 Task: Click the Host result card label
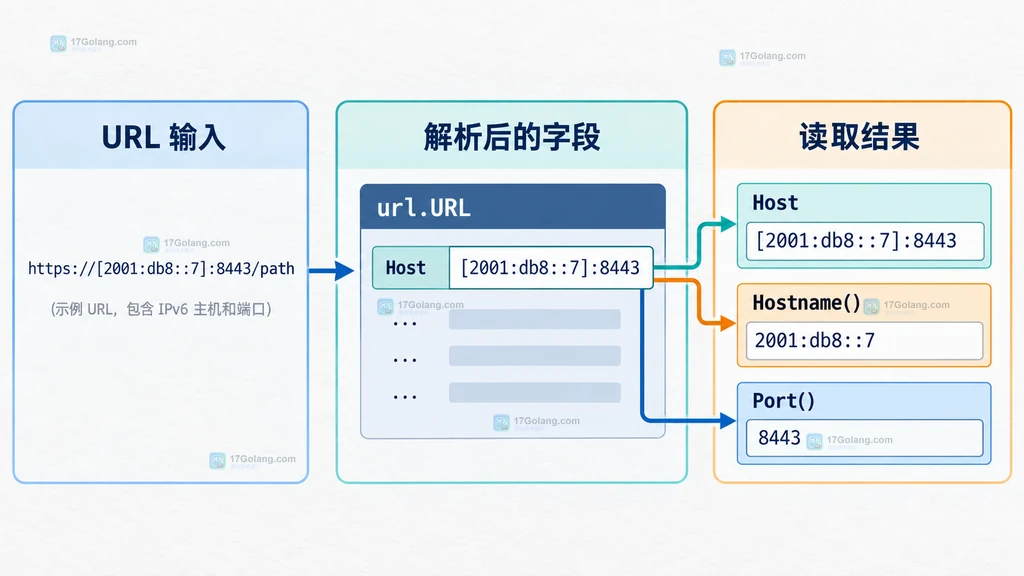775,203
